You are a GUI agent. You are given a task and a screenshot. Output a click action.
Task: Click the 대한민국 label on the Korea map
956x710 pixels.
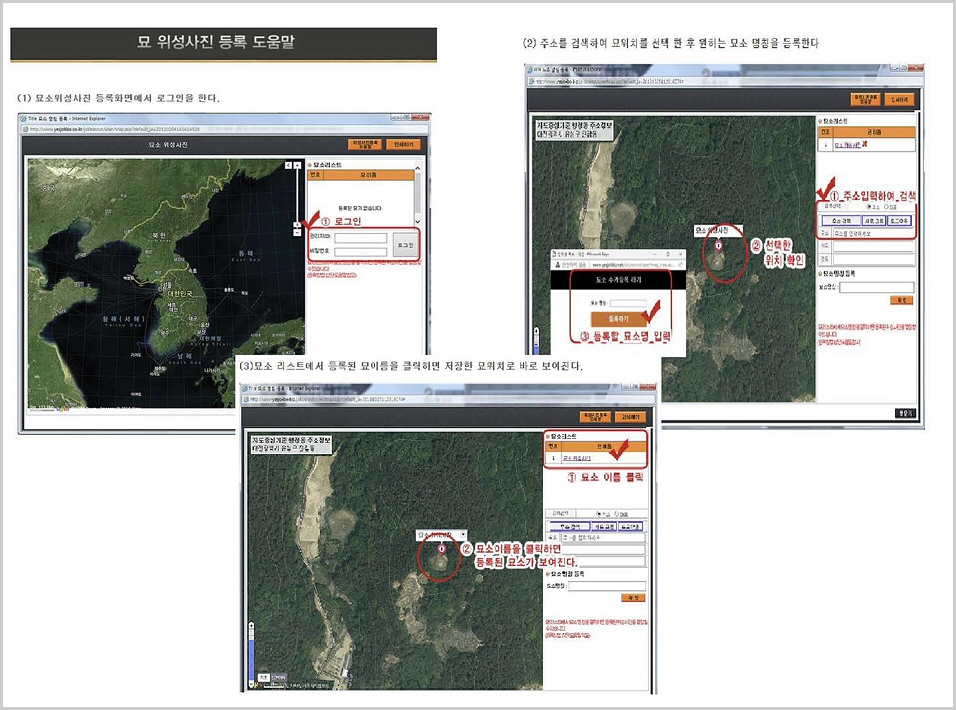[x=179, y=293]
